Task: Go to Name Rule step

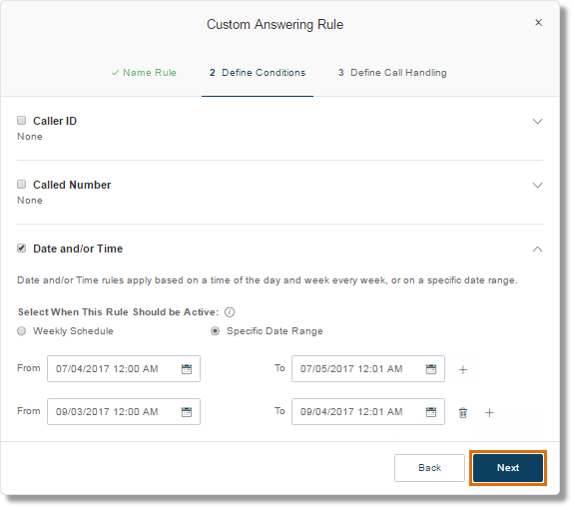Action: (x=144, y=73)
